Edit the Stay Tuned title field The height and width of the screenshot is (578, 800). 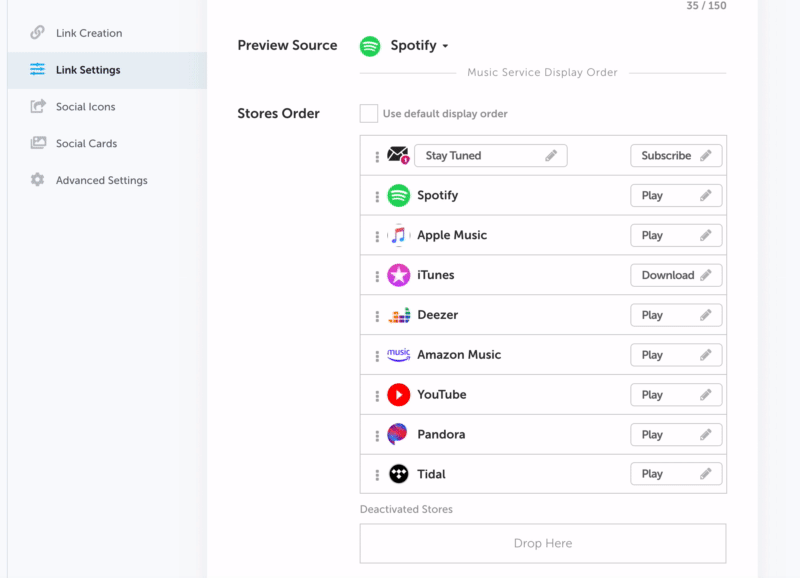click(x=490, y=156)
